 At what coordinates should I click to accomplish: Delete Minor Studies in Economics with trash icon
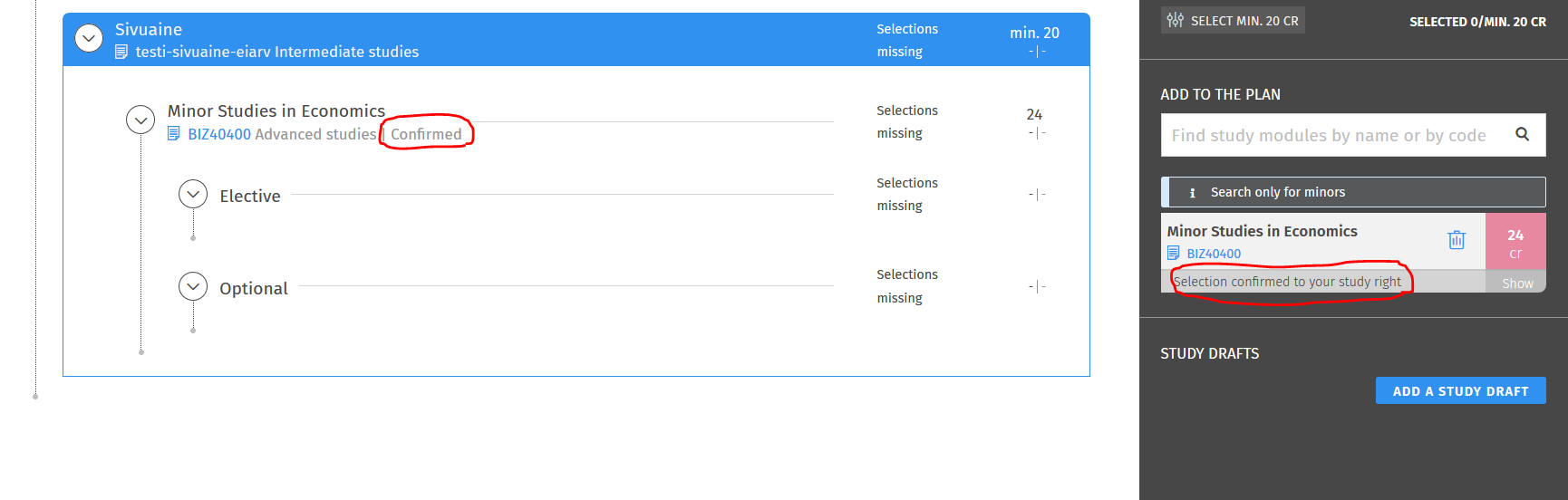1457,240
